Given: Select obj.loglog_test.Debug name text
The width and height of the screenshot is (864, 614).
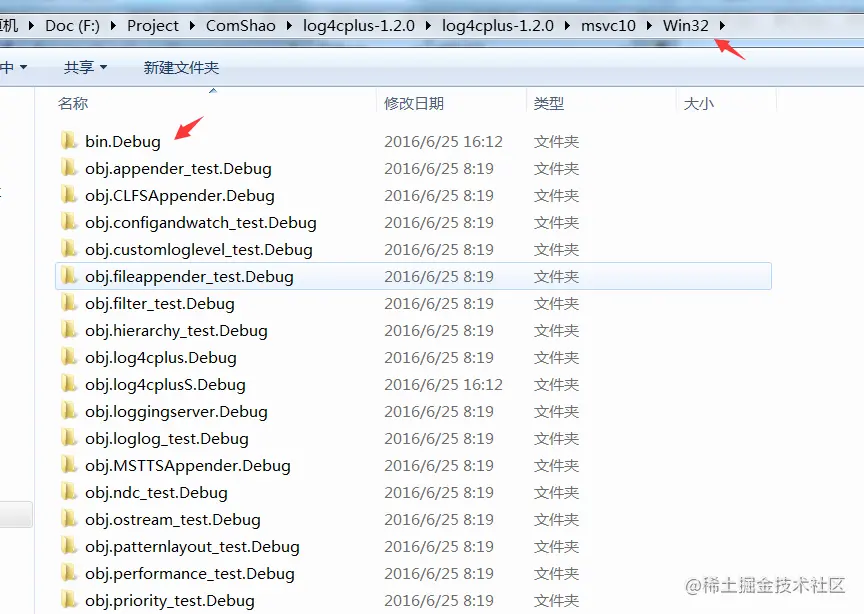Looking at the screenshot, I should coord(166,439).
